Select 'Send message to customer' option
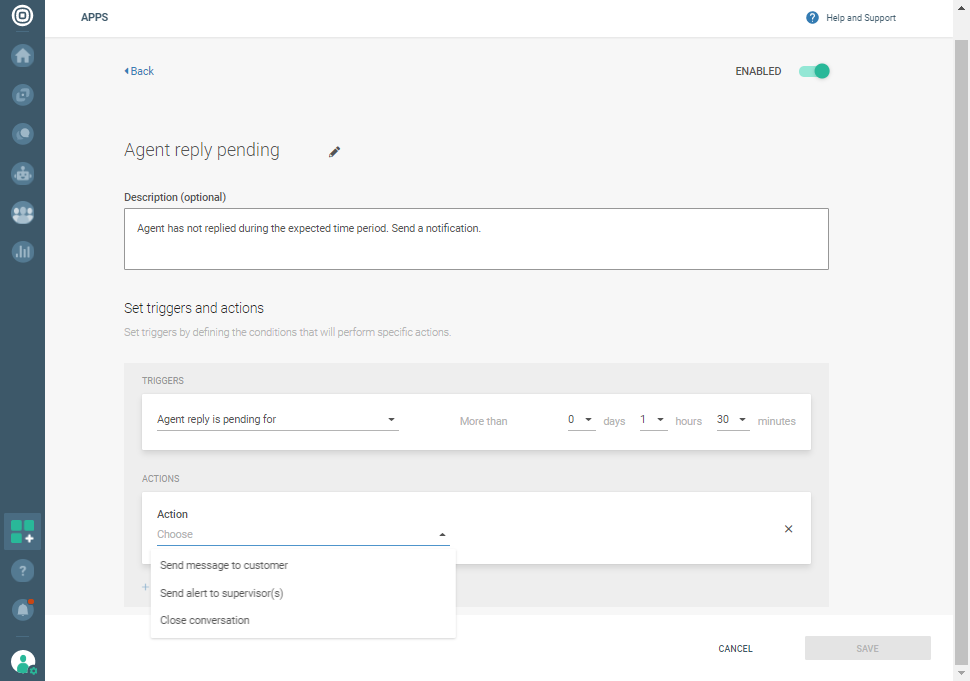Screen dimensions: 970x681 [224, 565]
